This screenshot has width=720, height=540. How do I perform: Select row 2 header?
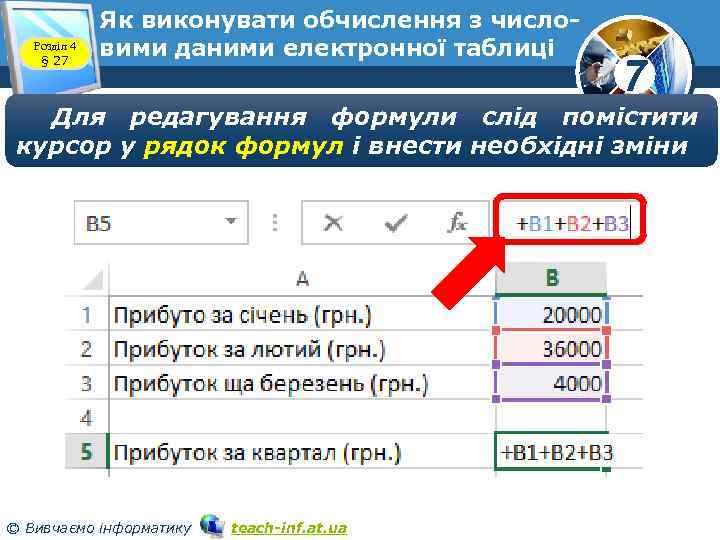coord(86,349)
